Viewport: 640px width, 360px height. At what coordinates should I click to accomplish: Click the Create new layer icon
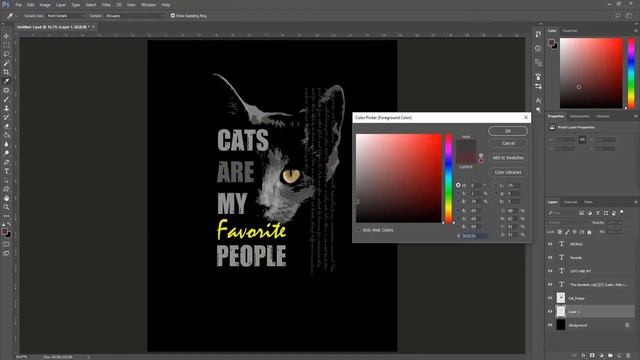click(619, 356)
